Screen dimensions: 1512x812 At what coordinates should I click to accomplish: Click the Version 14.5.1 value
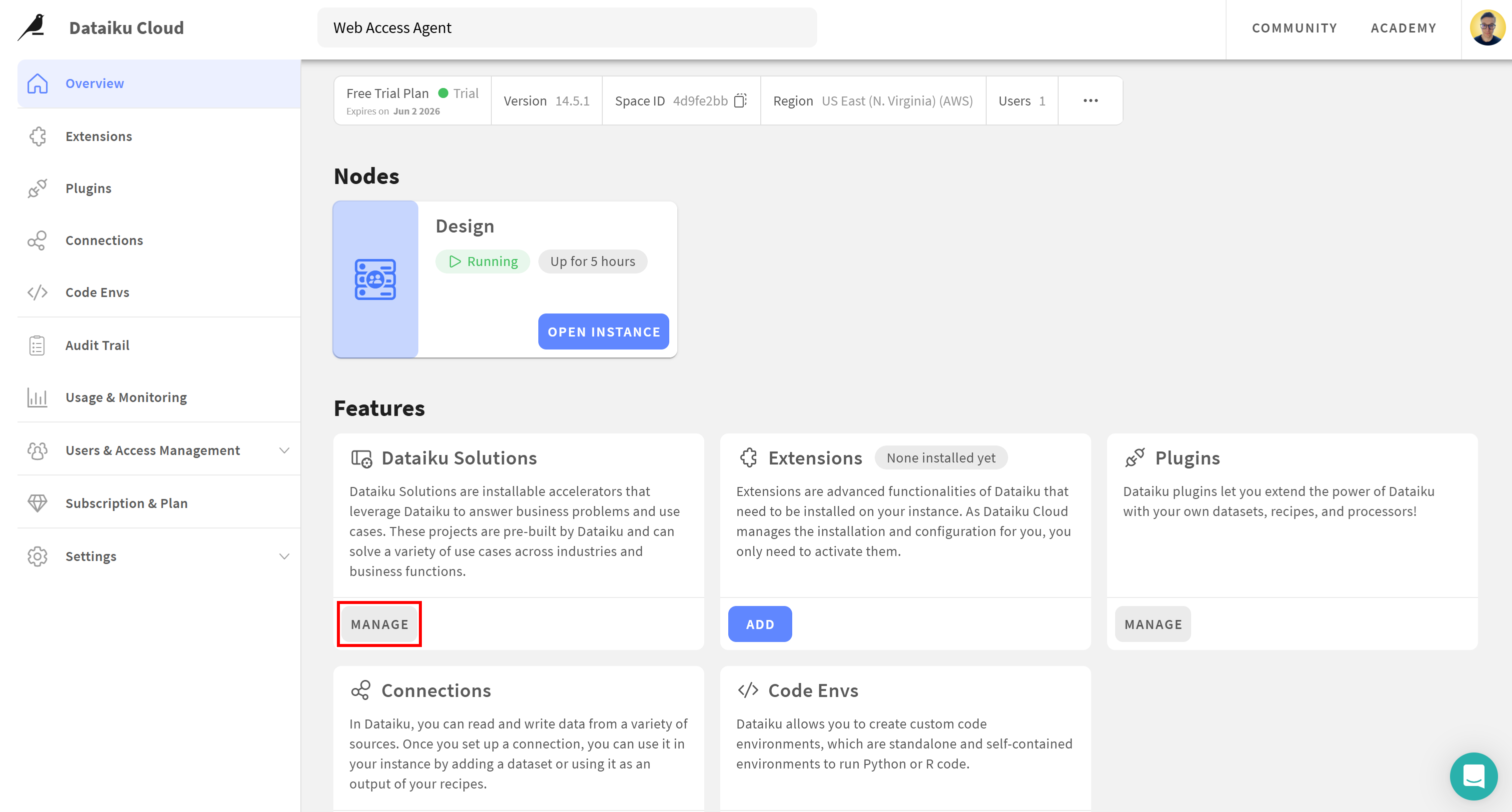tap(572, 101)
